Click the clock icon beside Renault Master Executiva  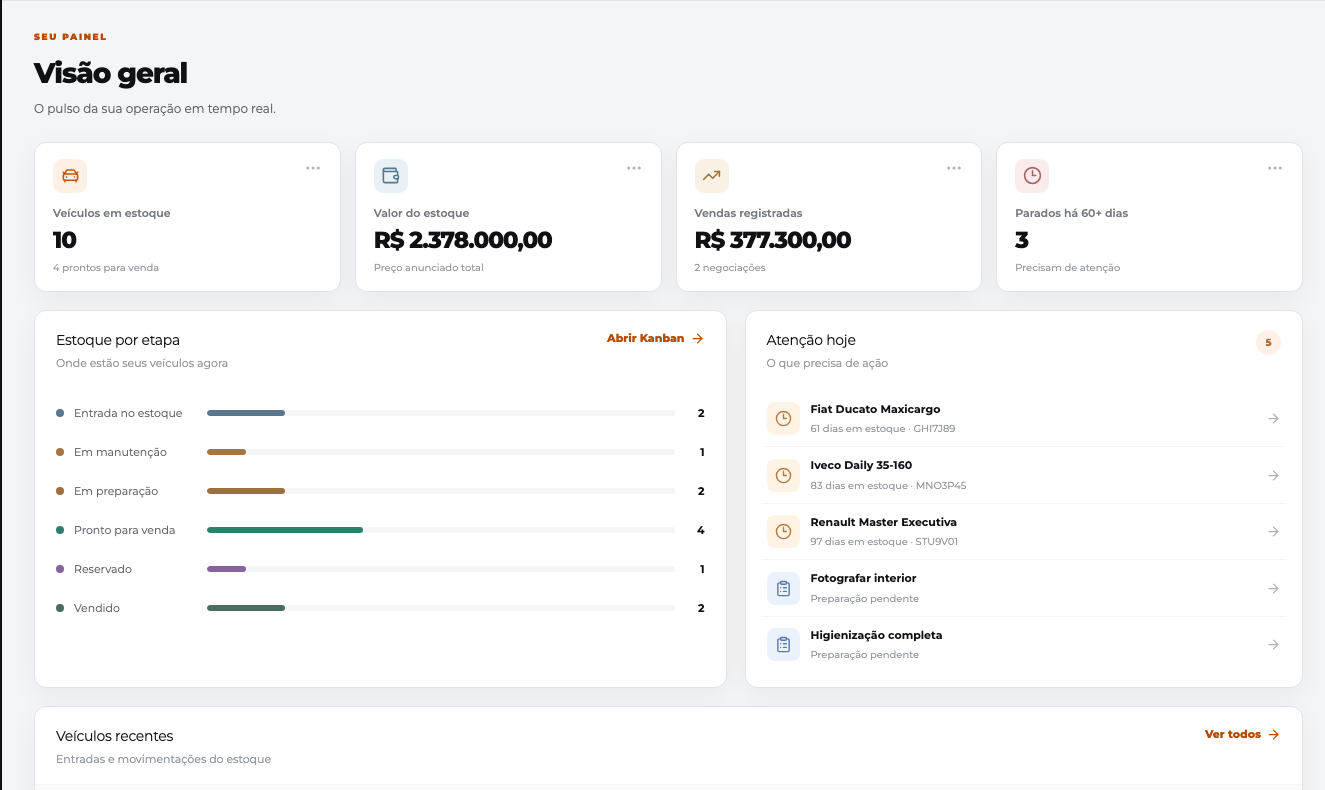(x=784, y=532)
